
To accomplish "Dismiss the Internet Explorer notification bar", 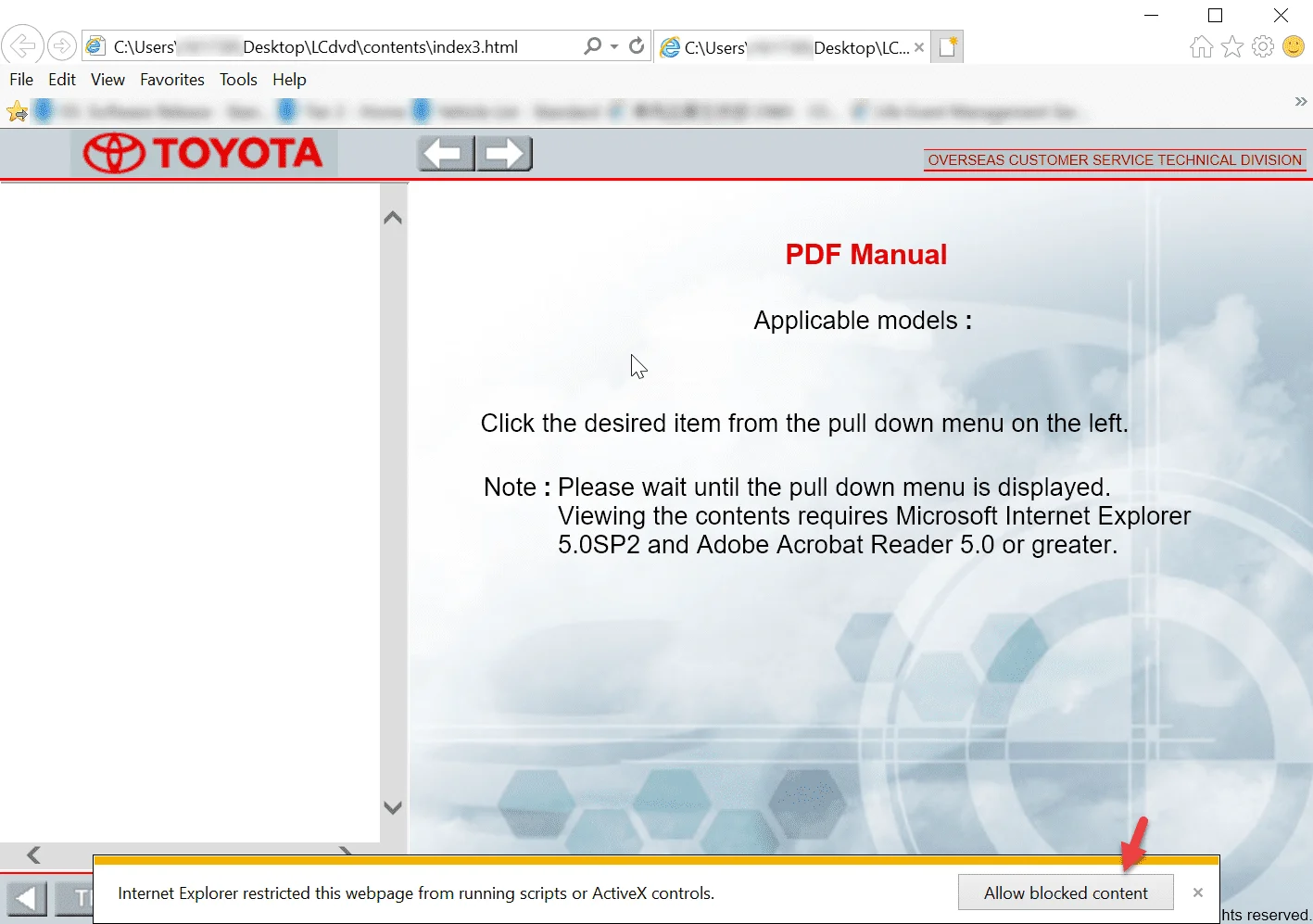I will 1198,892.
